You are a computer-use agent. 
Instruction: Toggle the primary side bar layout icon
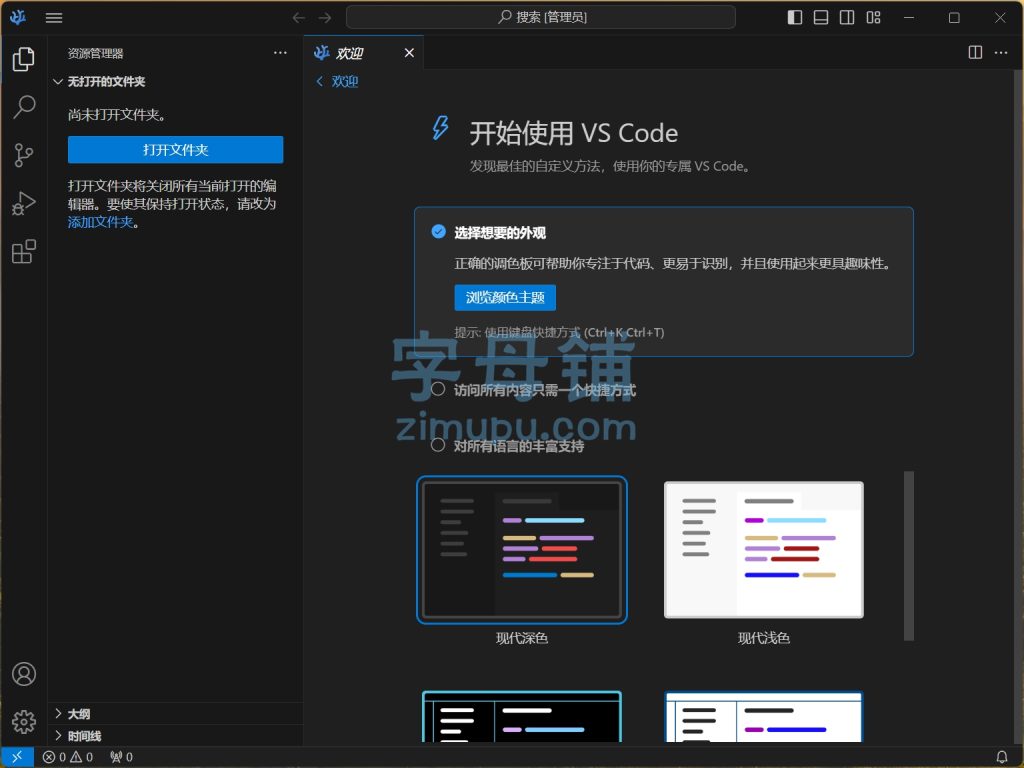tap(795, 18)
